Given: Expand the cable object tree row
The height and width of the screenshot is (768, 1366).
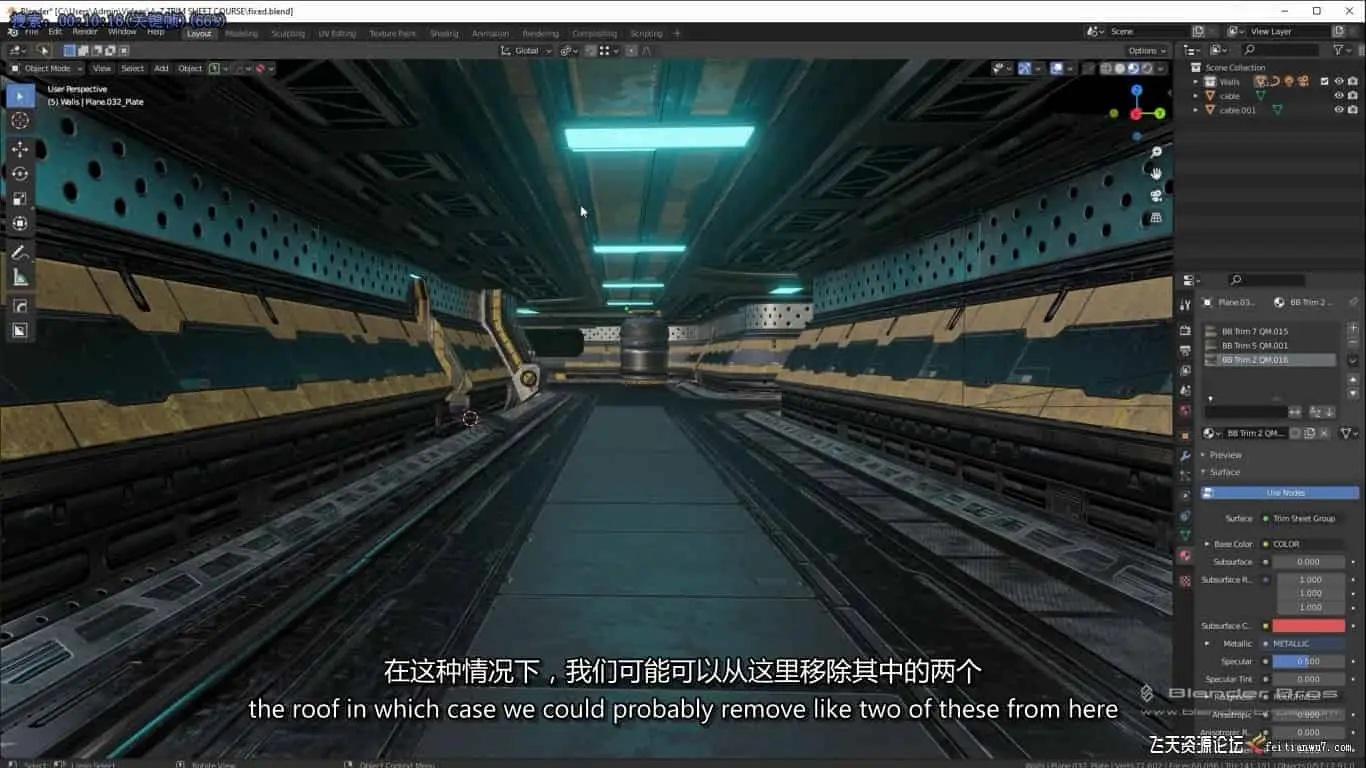Looking at the screenshot, I should pyautogui.click(x=1195, y=96).
